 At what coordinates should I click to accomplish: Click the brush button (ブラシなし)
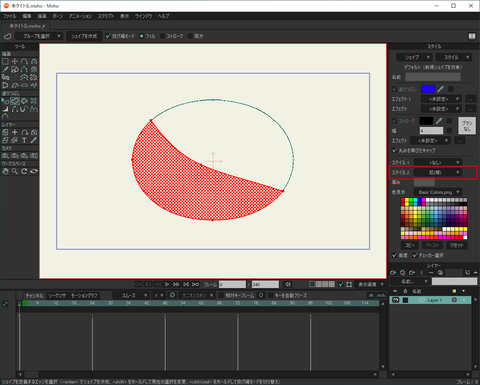(467, 126)
